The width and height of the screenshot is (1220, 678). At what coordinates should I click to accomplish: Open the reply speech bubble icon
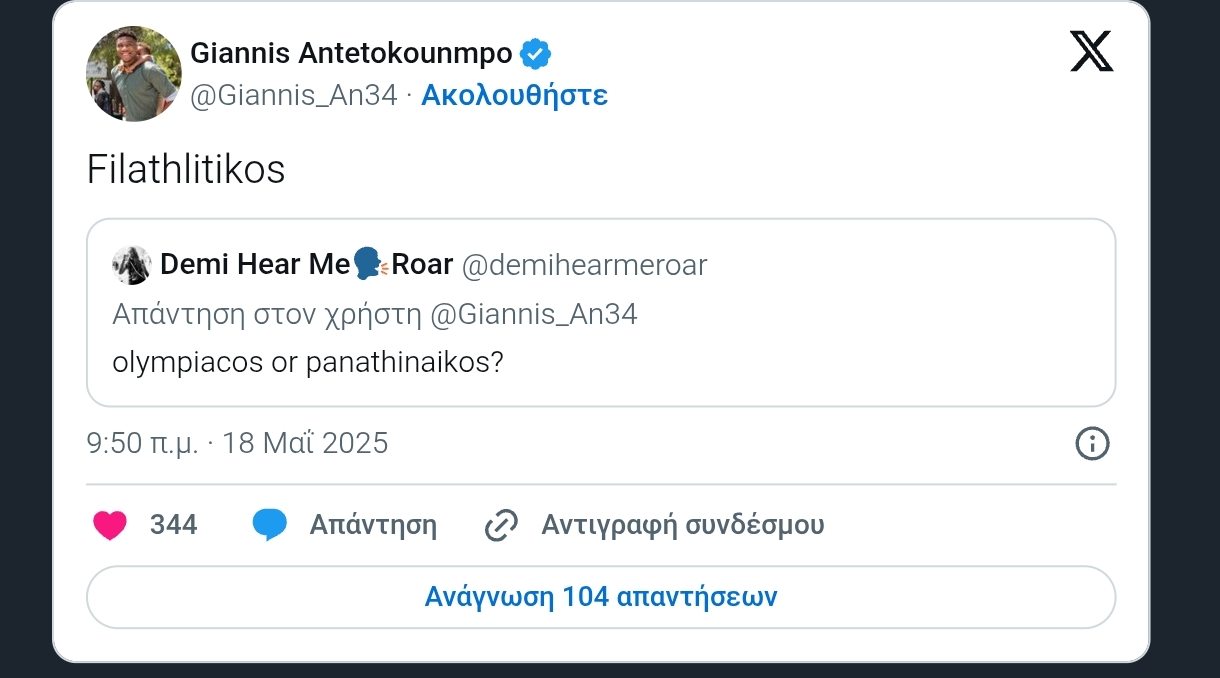(x=270, y=524)
